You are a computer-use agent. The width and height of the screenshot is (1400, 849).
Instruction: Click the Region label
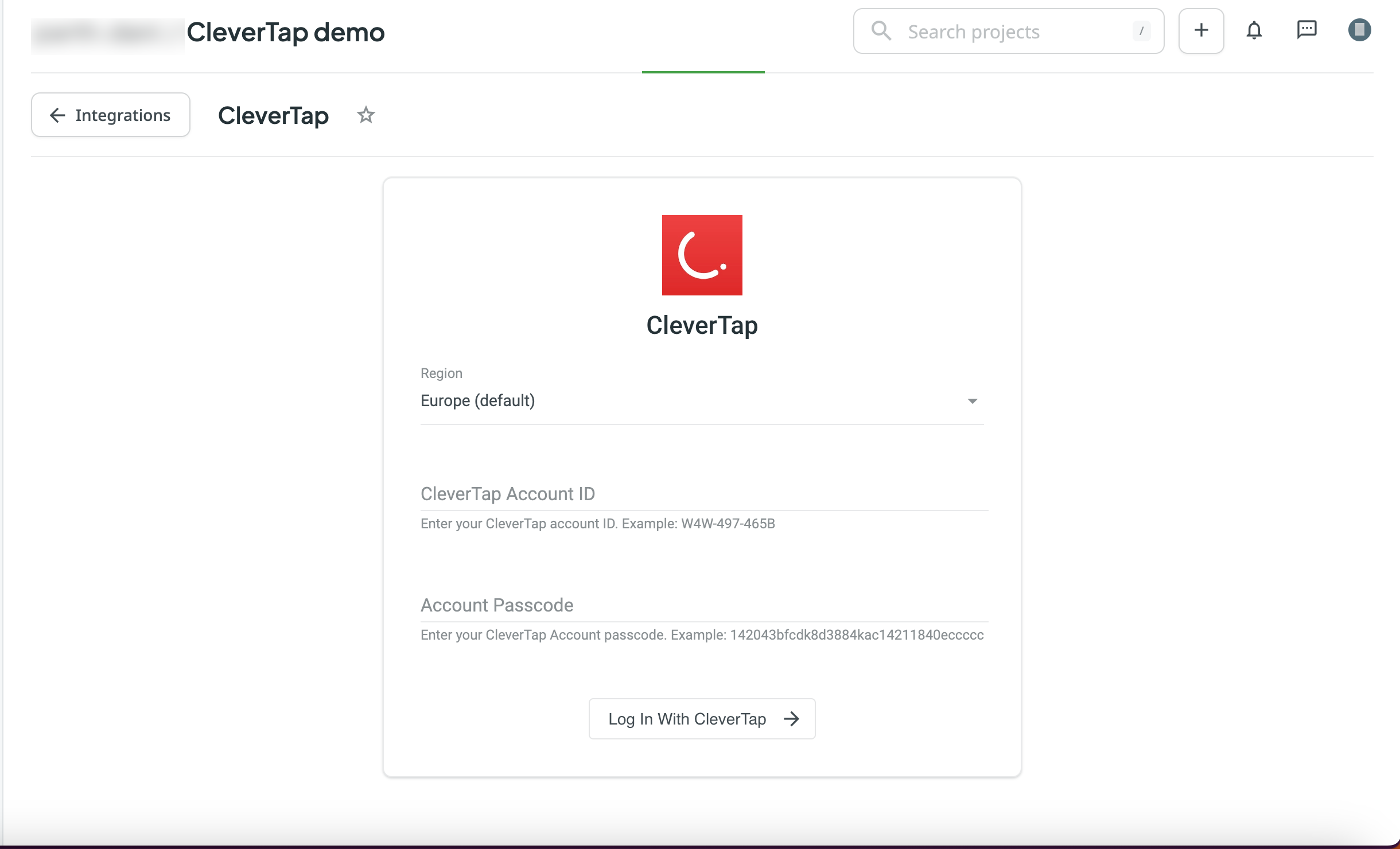point(441,373)
